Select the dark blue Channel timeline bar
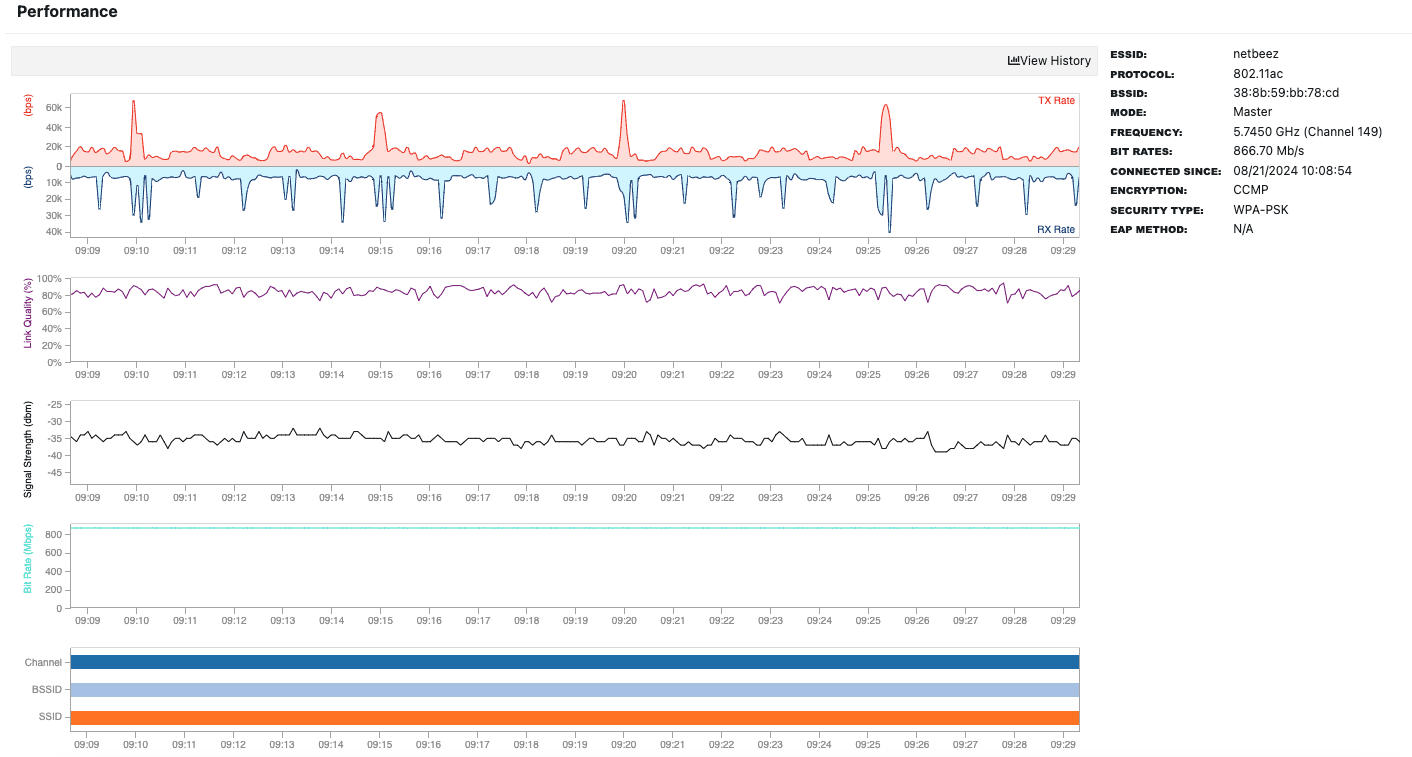 click(575, 662)
